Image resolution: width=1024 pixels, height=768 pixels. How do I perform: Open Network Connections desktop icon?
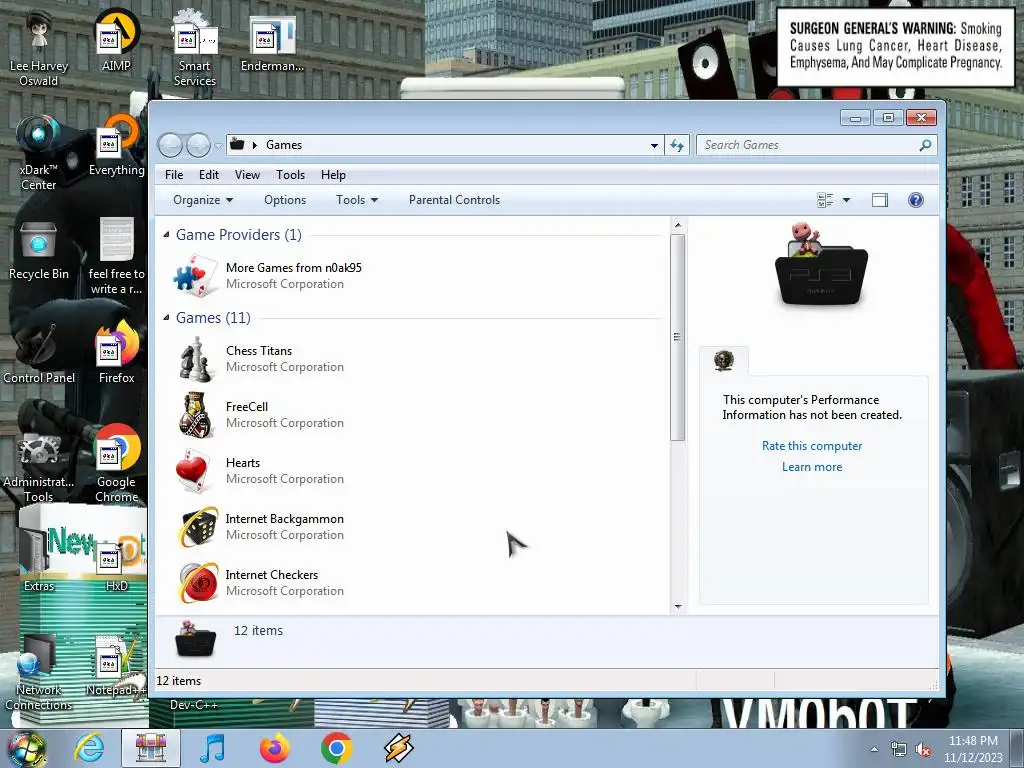coord(39,673)
